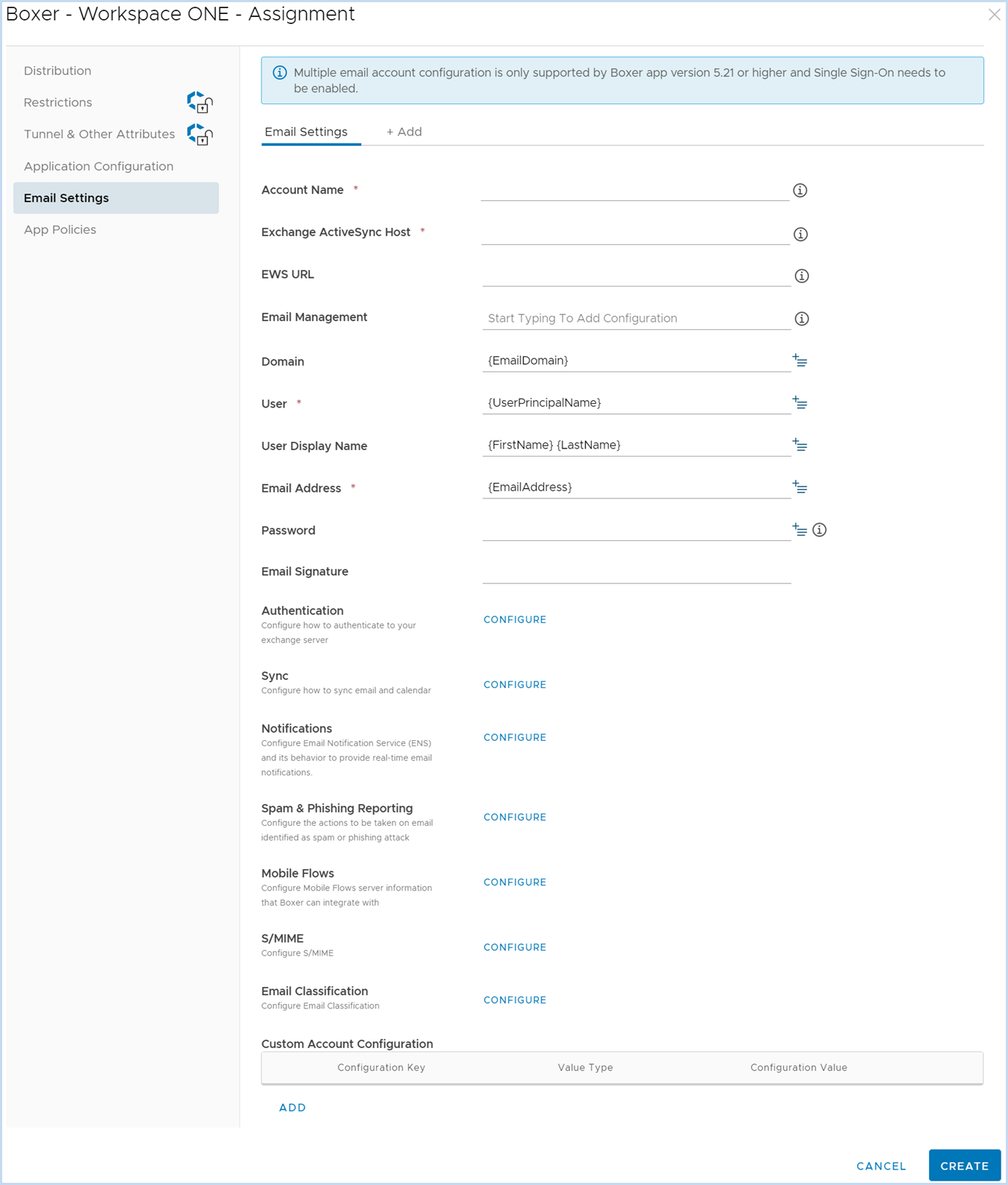The height and width of the screenshot is (1185, 1008).
Task: Click the lock icon beside Restrictions
Action: [200, 103]
